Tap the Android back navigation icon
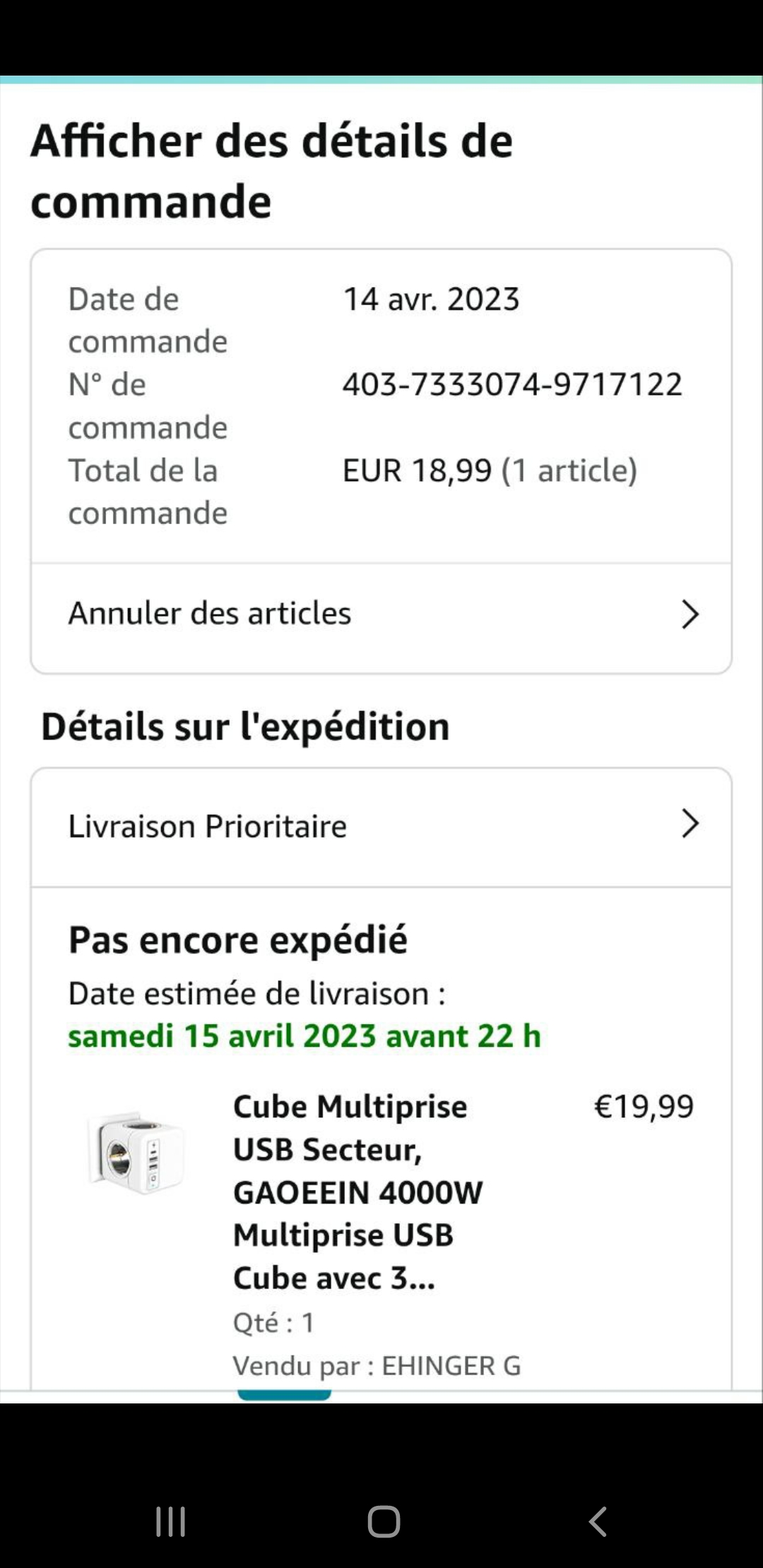 click(x=598, y=1521)
